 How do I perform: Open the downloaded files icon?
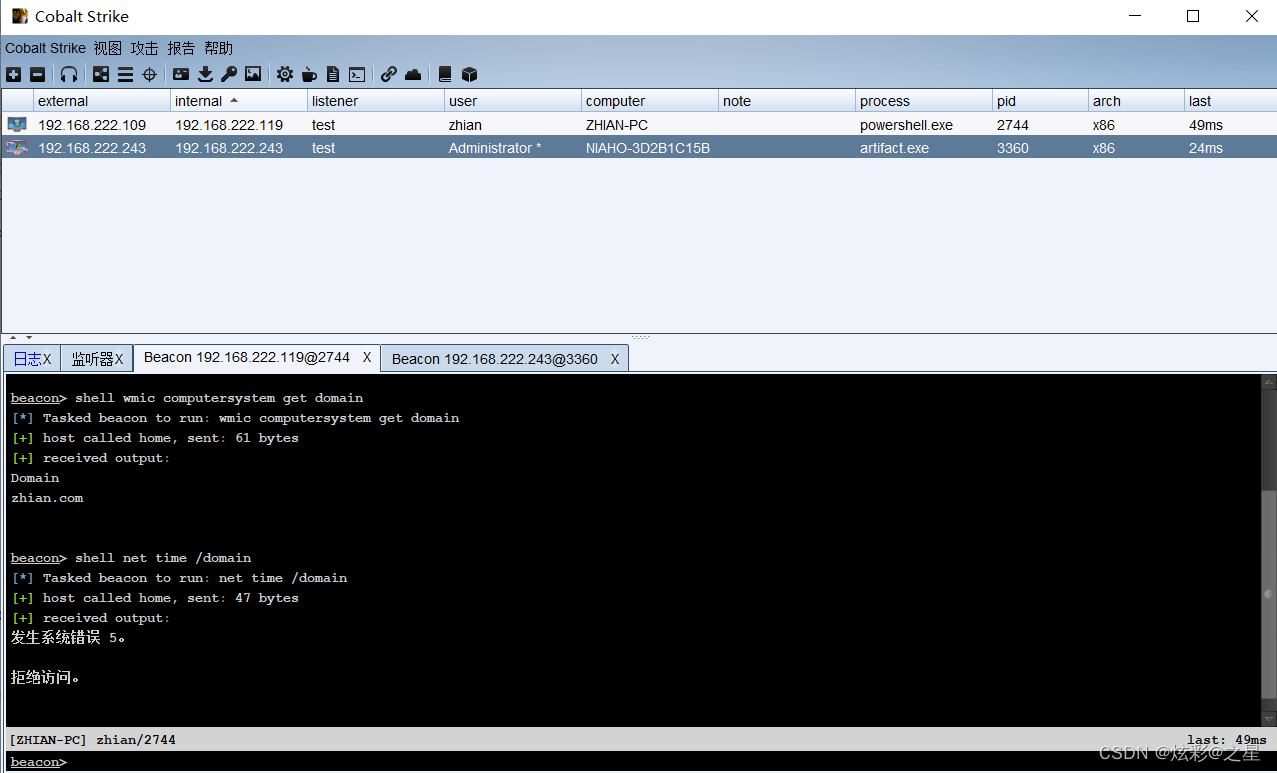point(205,74)
